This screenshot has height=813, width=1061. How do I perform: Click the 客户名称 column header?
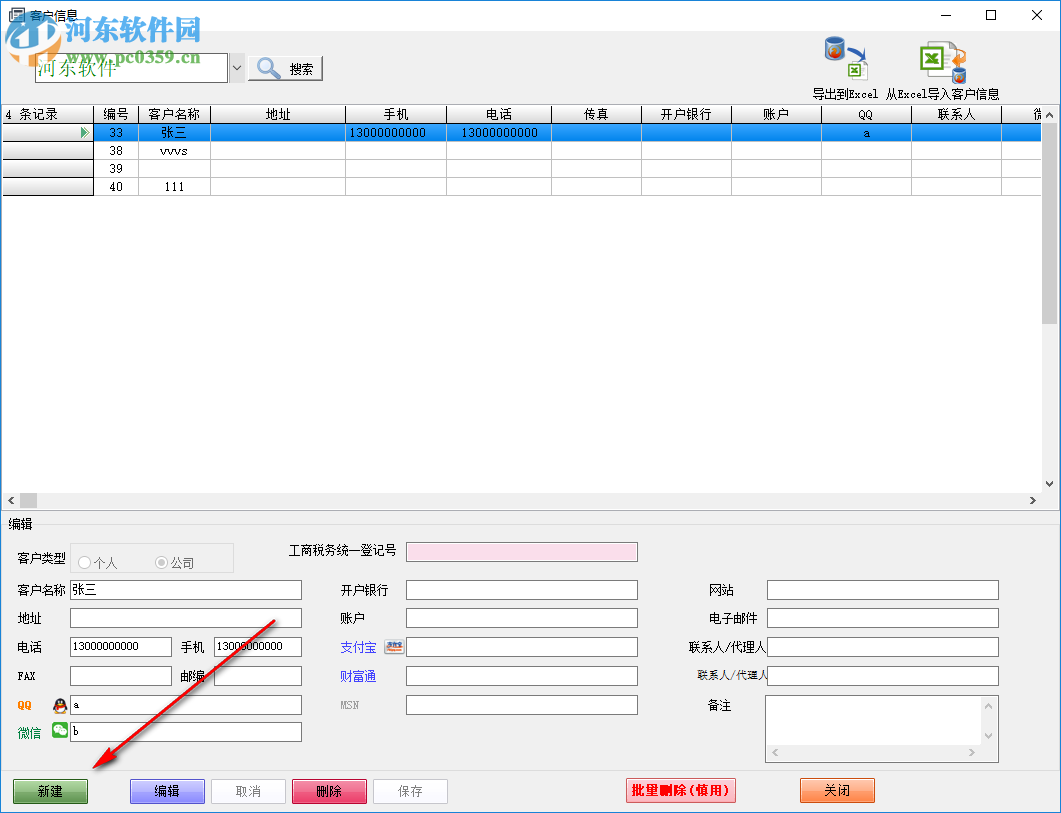click(174, 114)
